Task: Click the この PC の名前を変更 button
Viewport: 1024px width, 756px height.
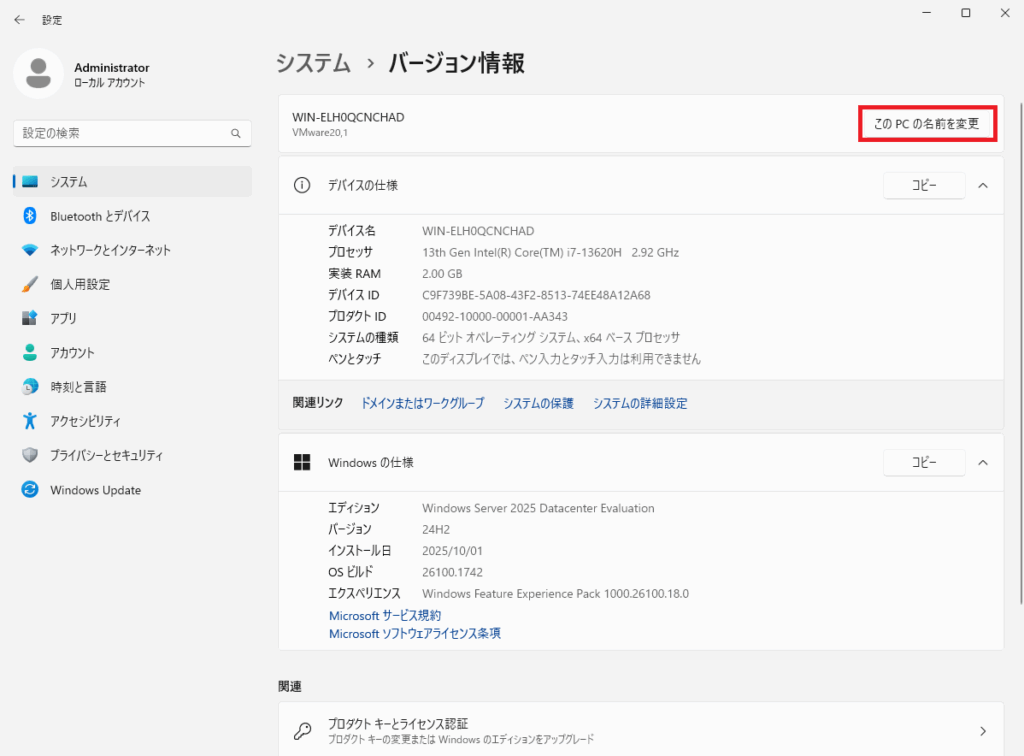Action: click(x=928, y=124)
